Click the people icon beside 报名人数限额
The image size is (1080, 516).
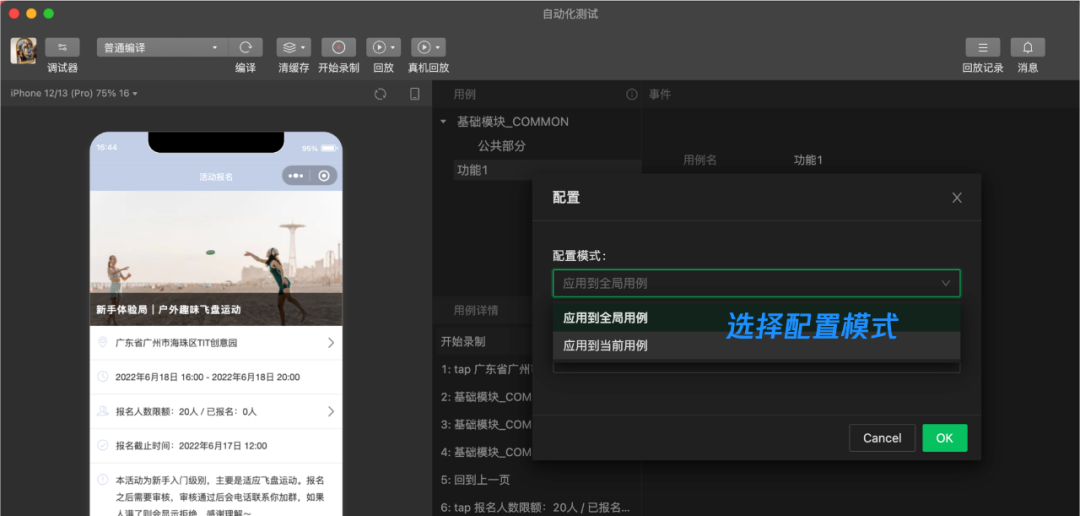pos(103,411)
